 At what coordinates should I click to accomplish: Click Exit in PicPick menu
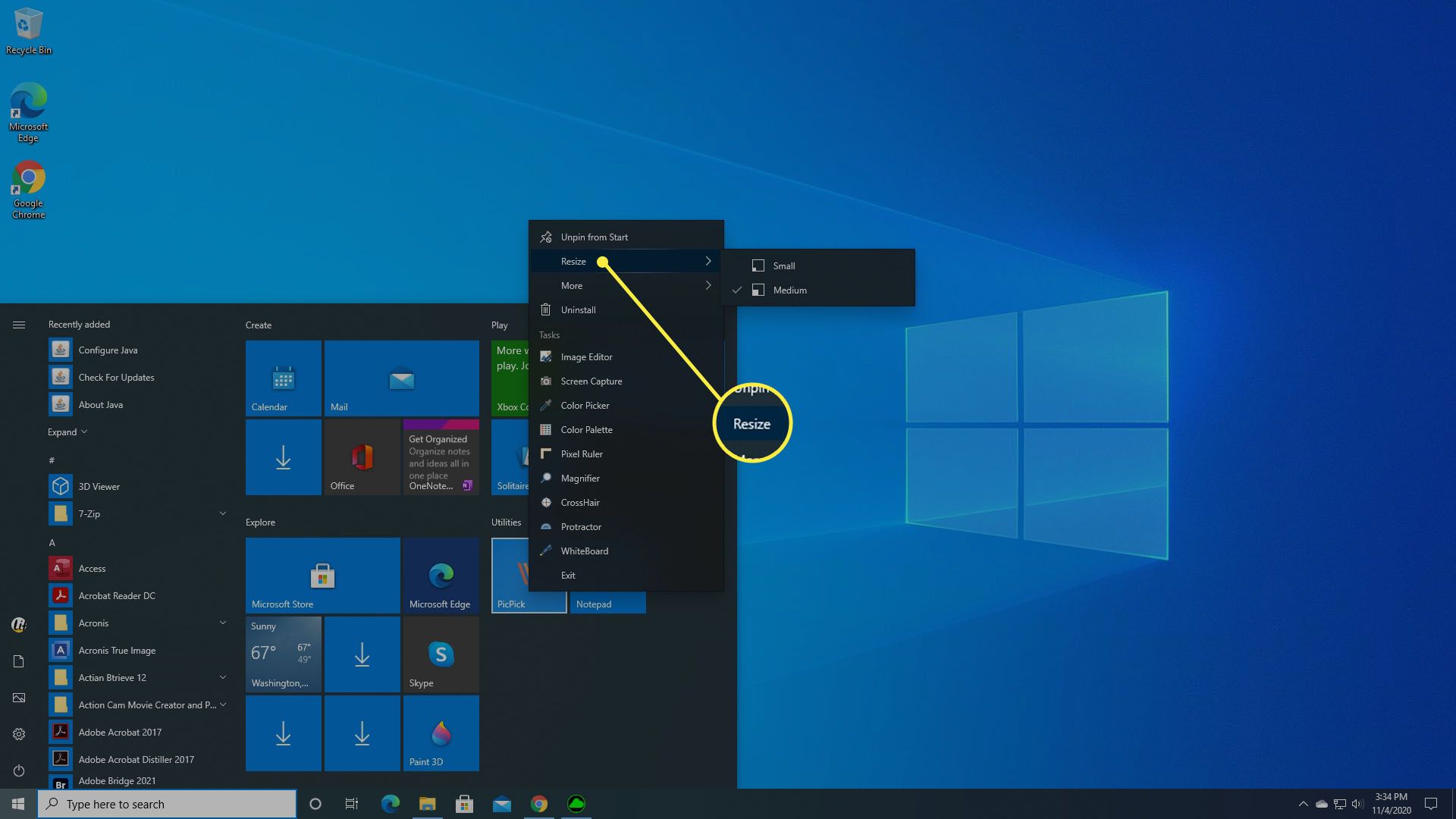[x=567, y=574]
